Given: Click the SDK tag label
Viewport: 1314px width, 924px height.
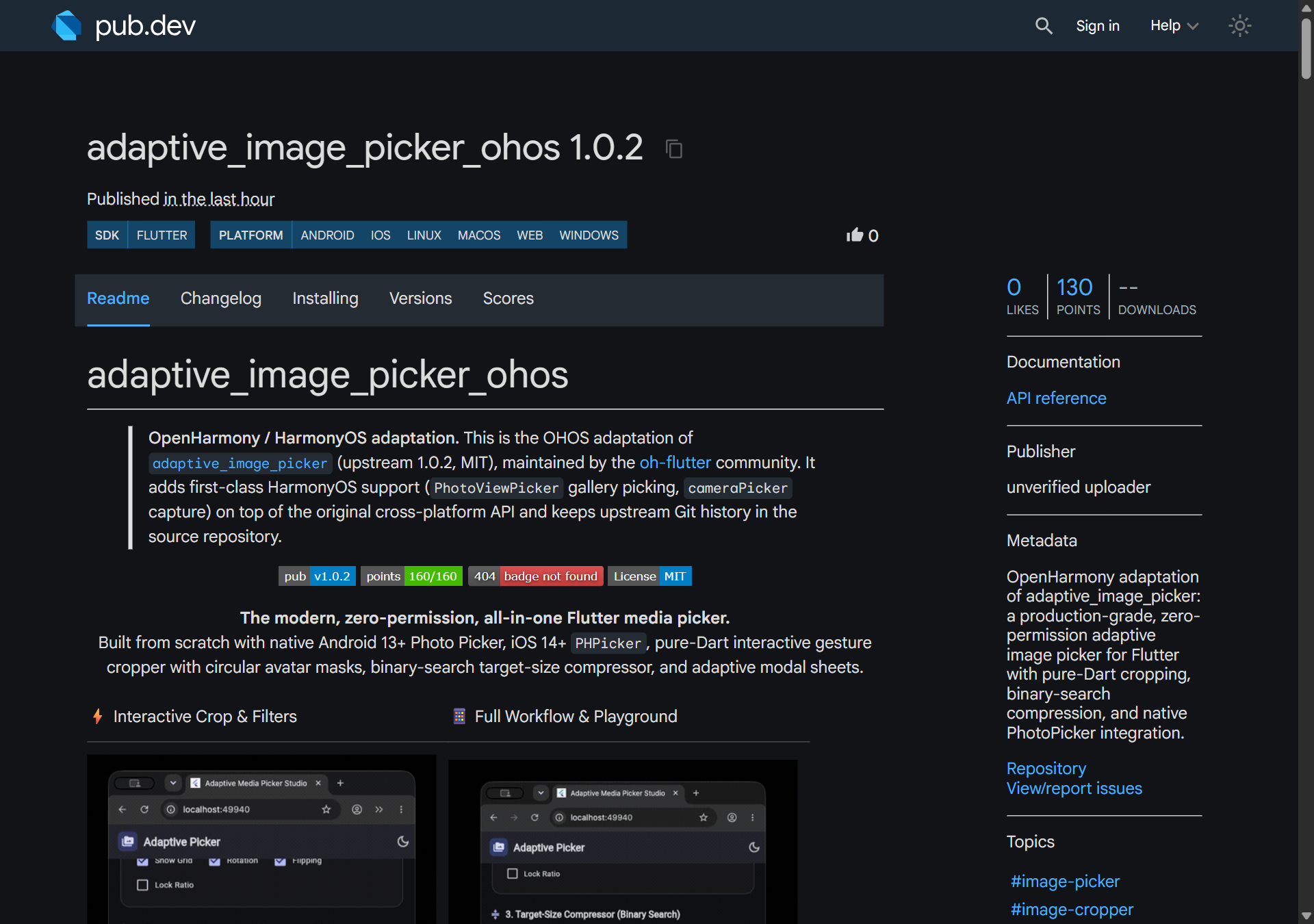Looking at the screenshot, I should [107, 235].
